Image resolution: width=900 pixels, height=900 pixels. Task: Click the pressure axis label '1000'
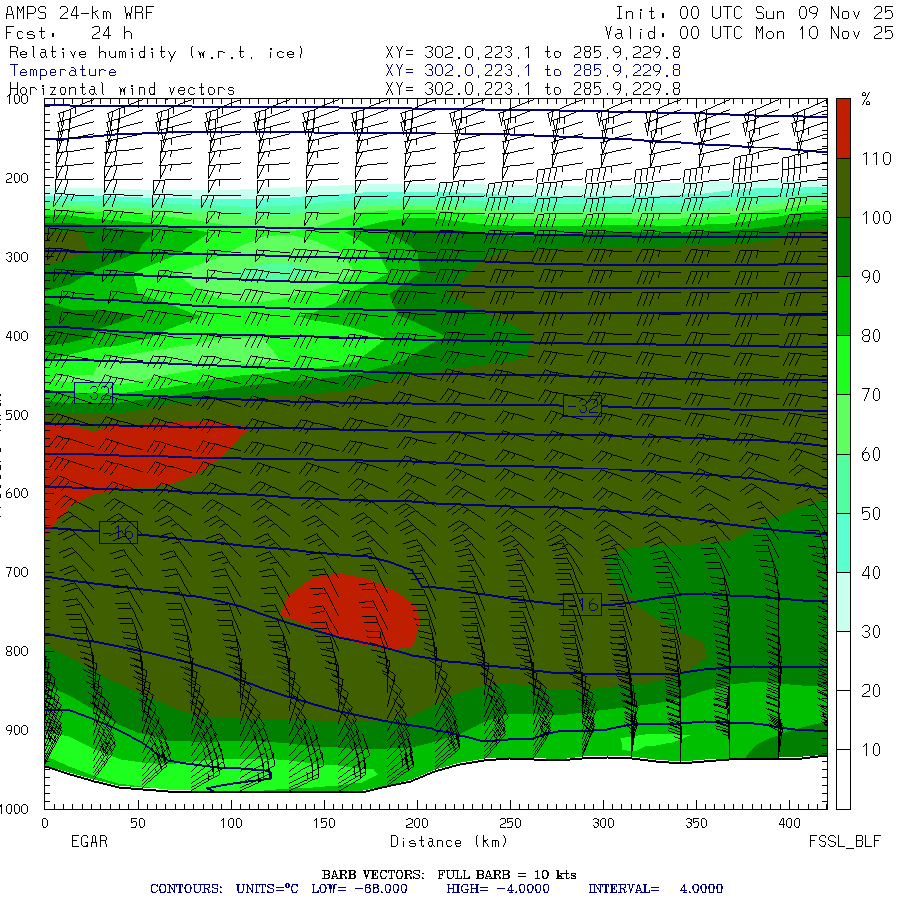point(14,809)
